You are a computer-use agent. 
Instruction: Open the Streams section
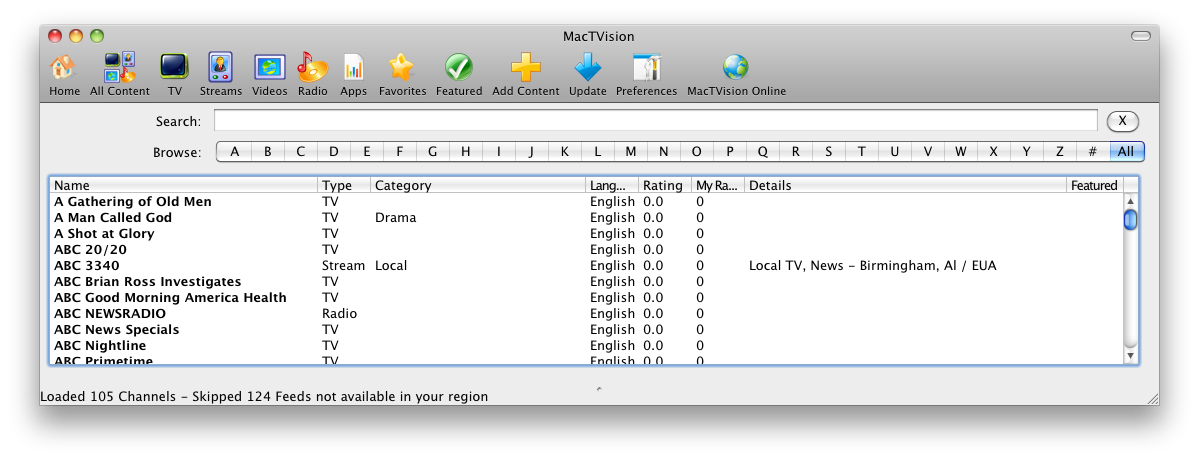220,74
